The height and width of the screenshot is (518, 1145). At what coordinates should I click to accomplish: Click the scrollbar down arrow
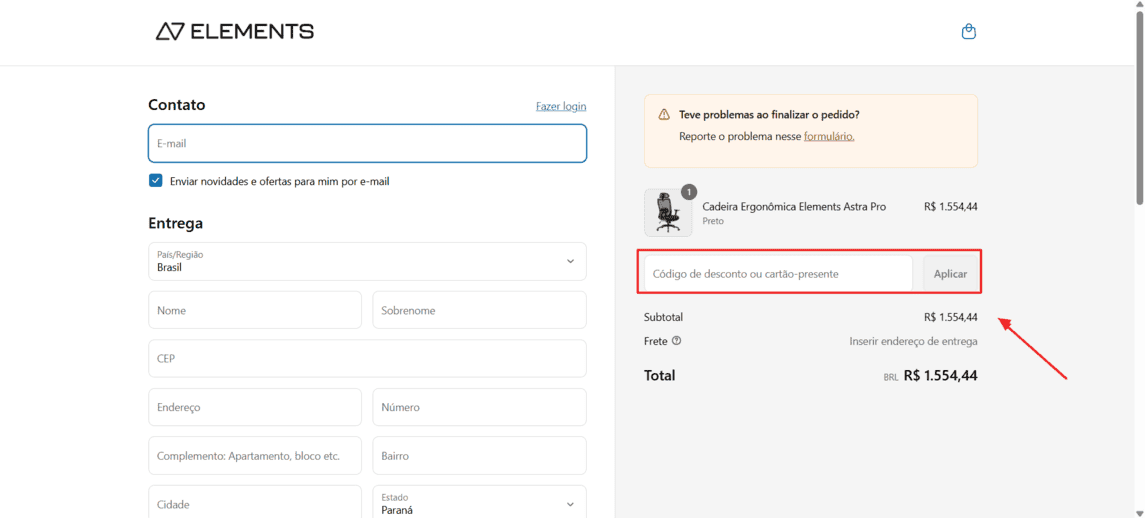(x=1139, y=512)
